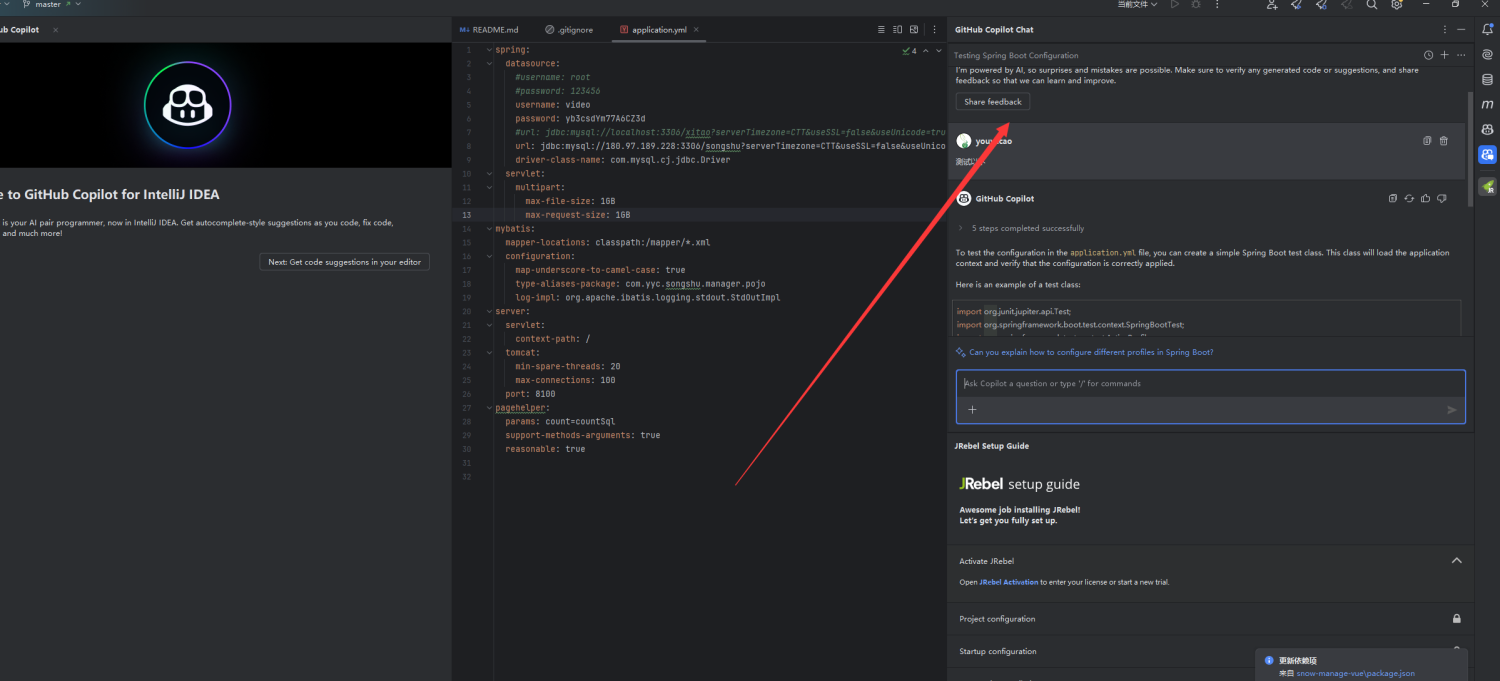1500x681 pixels.
Task: Run the current file with the play icon
Action: point(1173,5)
